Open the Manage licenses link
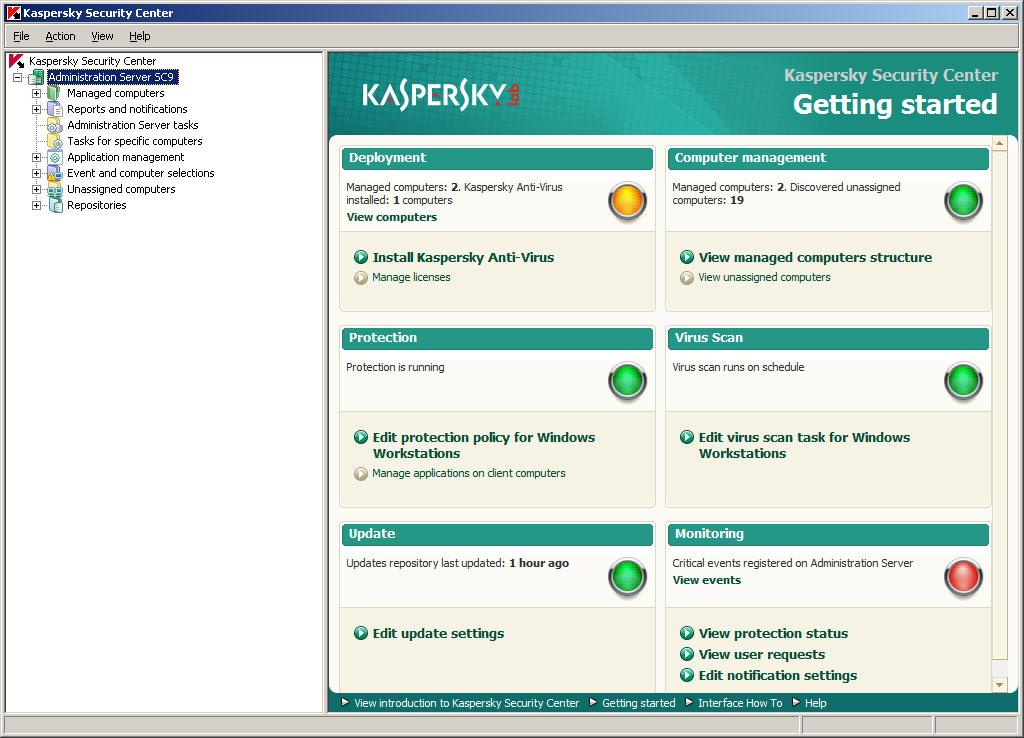Image resolution: width=1024 pixels, height=738 pixels. coord(411,278)
